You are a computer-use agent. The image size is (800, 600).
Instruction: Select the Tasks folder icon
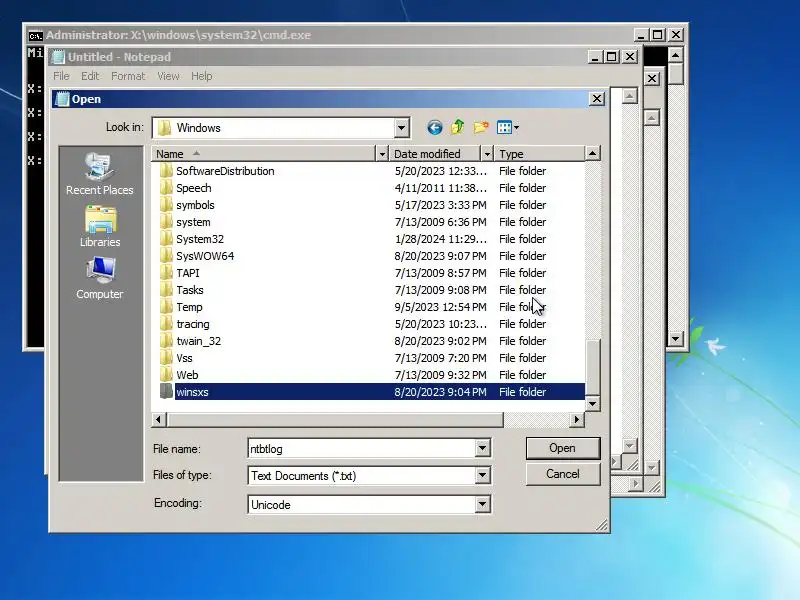click(x=166, y=290)
